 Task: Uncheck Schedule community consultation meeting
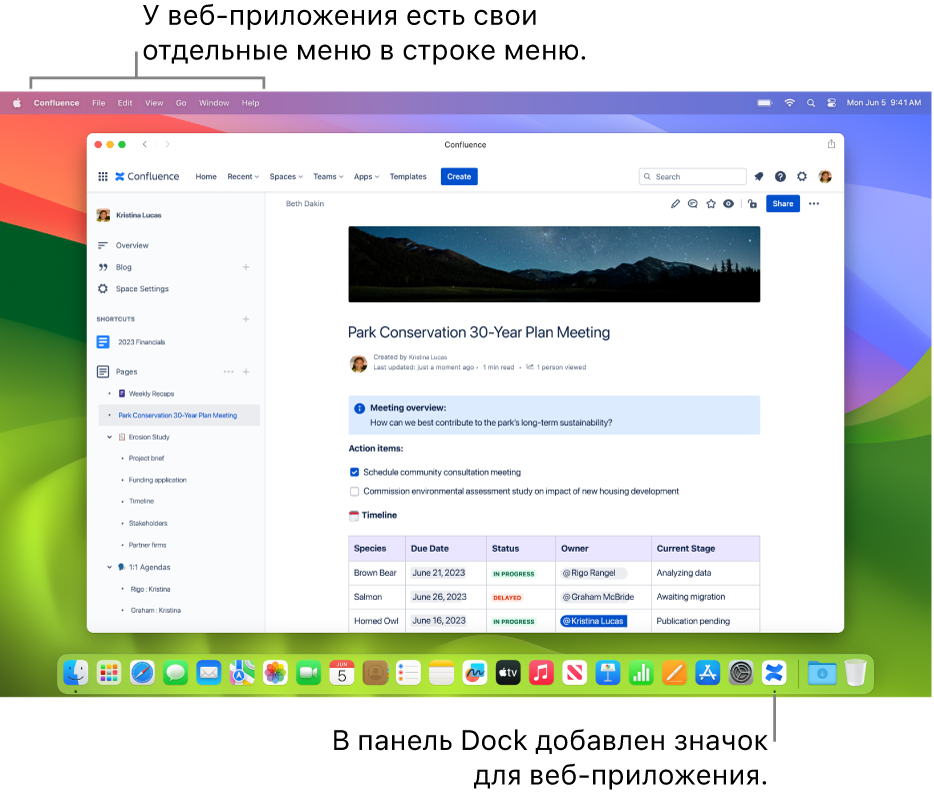pos(354,472)
